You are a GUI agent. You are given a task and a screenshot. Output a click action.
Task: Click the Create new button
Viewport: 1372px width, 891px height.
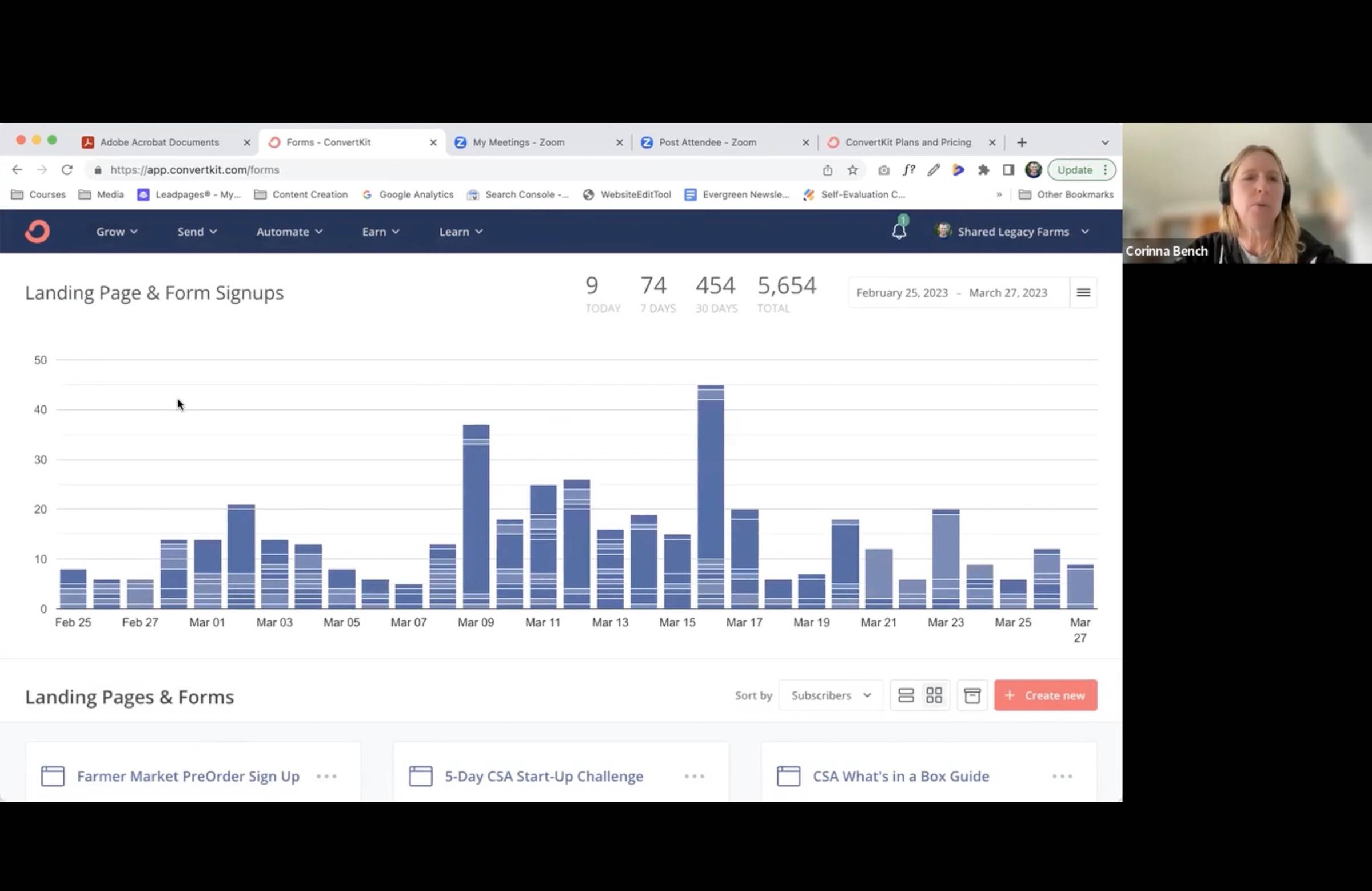click(x=1045, y=695)
